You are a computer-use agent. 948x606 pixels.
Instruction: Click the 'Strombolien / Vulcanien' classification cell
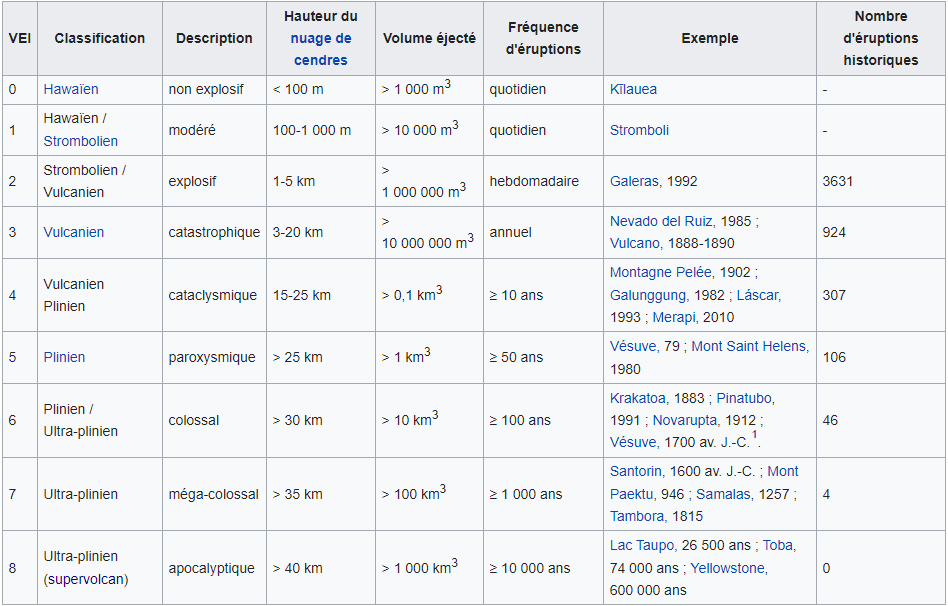click(x=100, y=181)
